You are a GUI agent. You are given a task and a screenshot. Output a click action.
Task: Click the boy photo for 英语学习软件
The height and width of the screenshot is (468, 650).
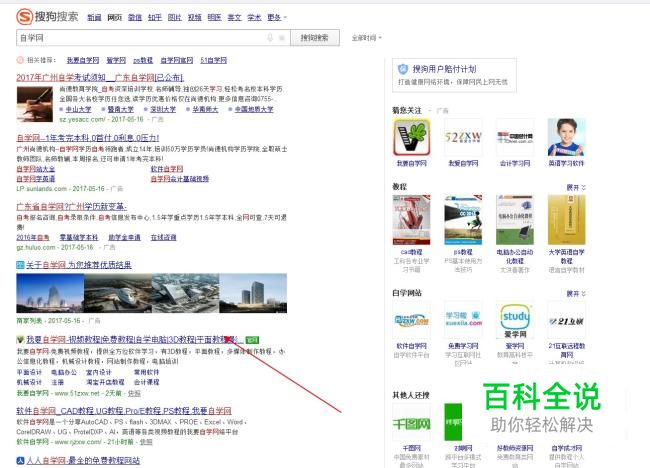pyautogui.click(x=567, y=137)
